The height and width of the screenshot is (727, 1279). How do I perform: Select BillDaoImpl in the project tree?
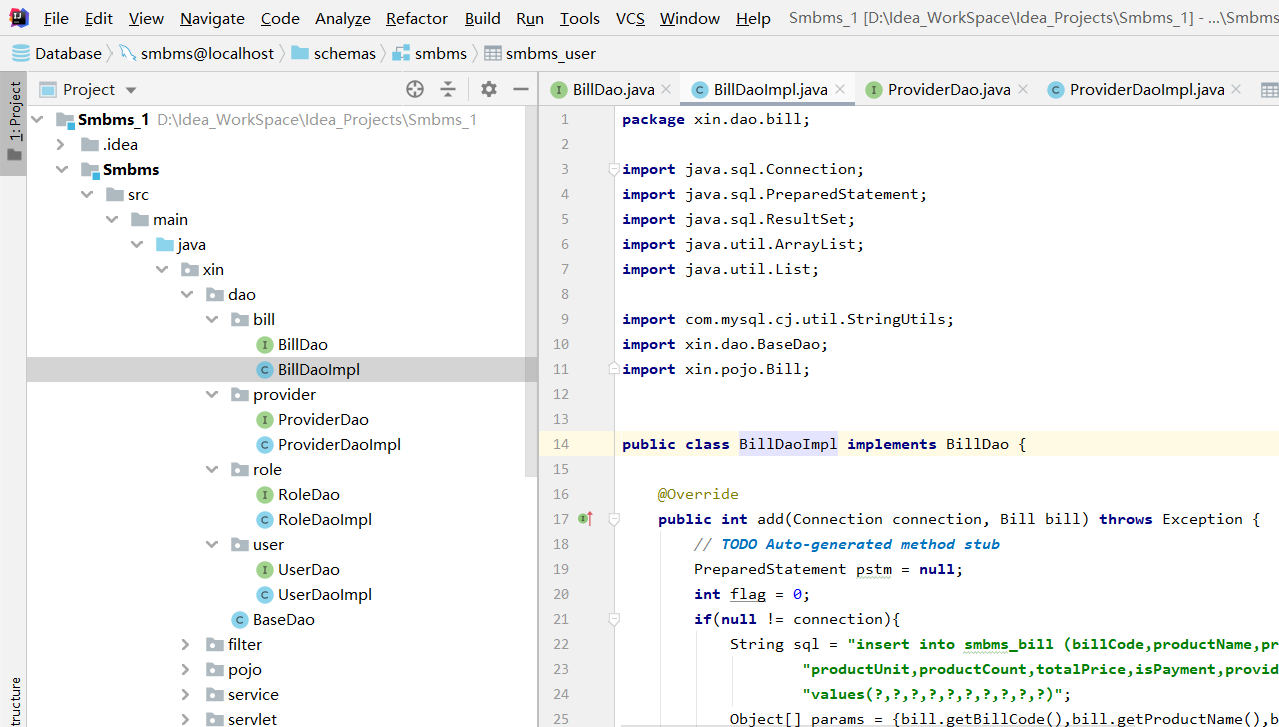click(x=318, y=369)
